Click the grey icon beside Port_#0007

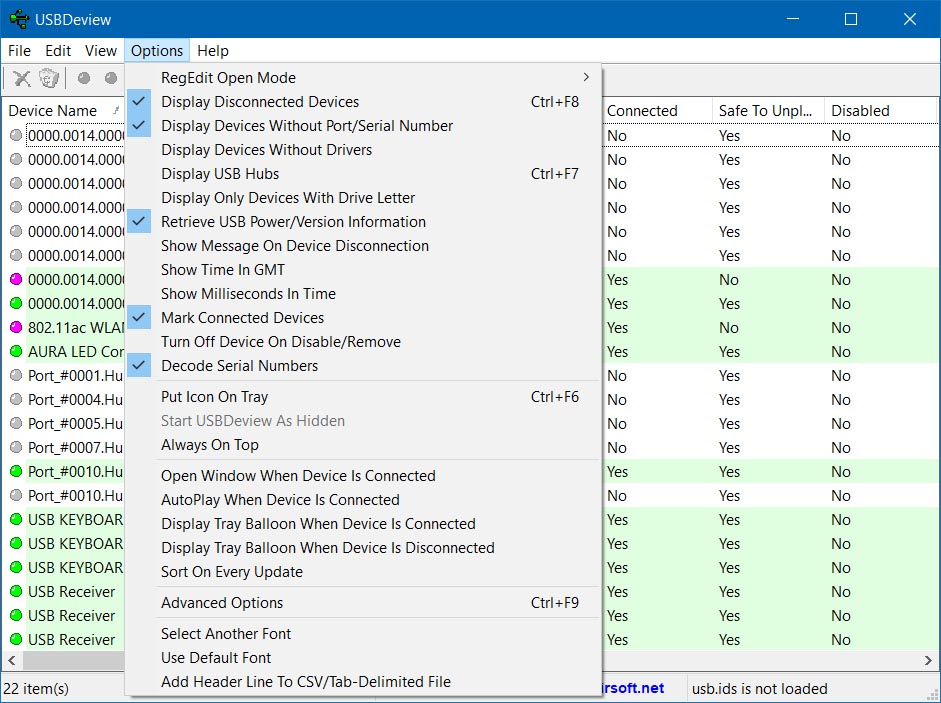(16, 447)
